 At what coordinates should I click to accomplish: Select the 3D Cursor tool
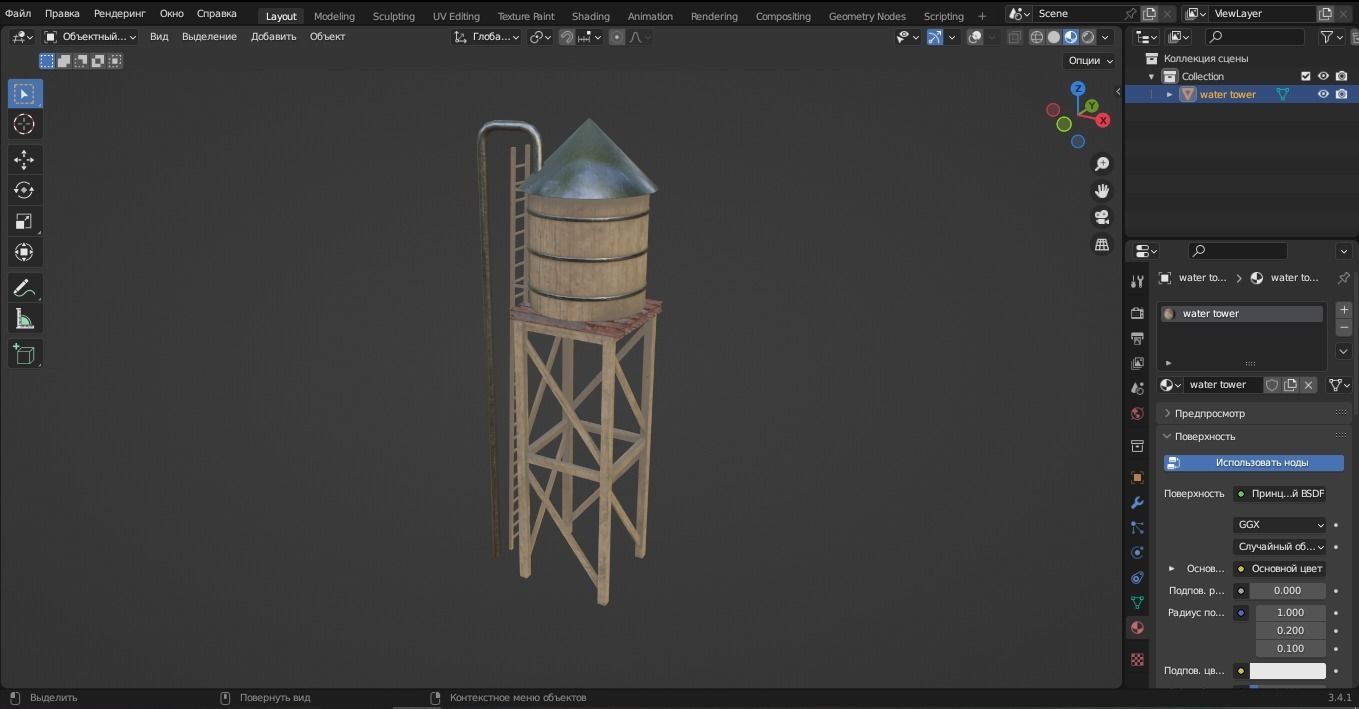(25, 124)
